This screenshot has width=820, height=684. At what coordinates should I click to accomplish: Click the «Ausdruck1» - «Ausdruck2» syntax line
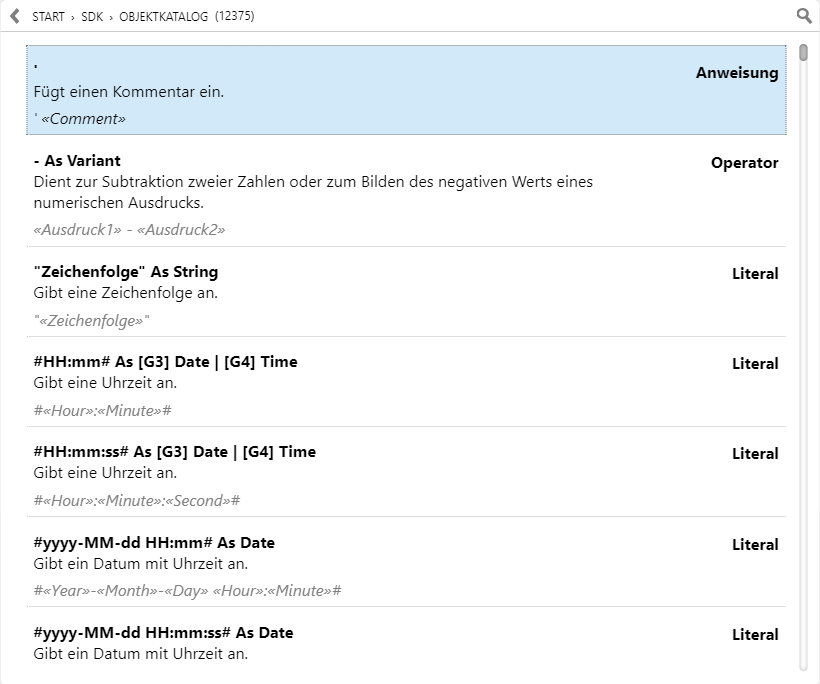tap(129, 230)
